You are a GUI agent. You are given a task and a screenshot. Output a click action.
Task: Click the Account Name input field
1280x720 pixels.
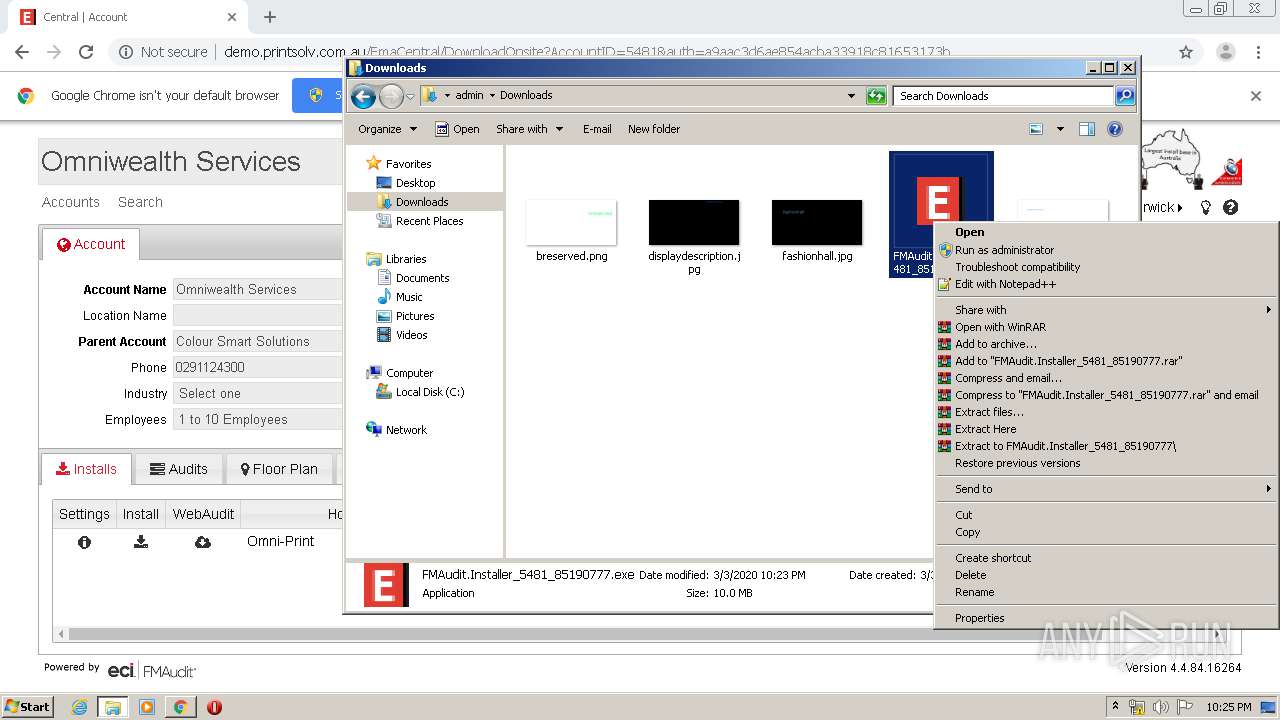coord(259,289)
